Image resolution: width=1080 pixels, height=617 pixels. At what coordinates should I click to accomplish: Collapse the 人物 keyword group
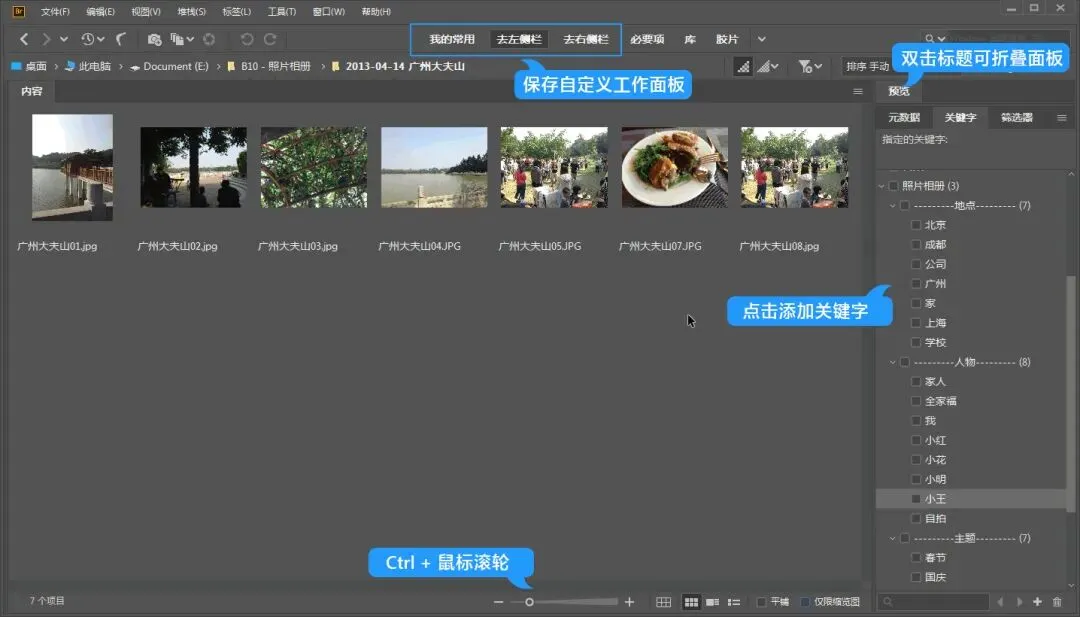pyautogui.click(x=893, y=362)
